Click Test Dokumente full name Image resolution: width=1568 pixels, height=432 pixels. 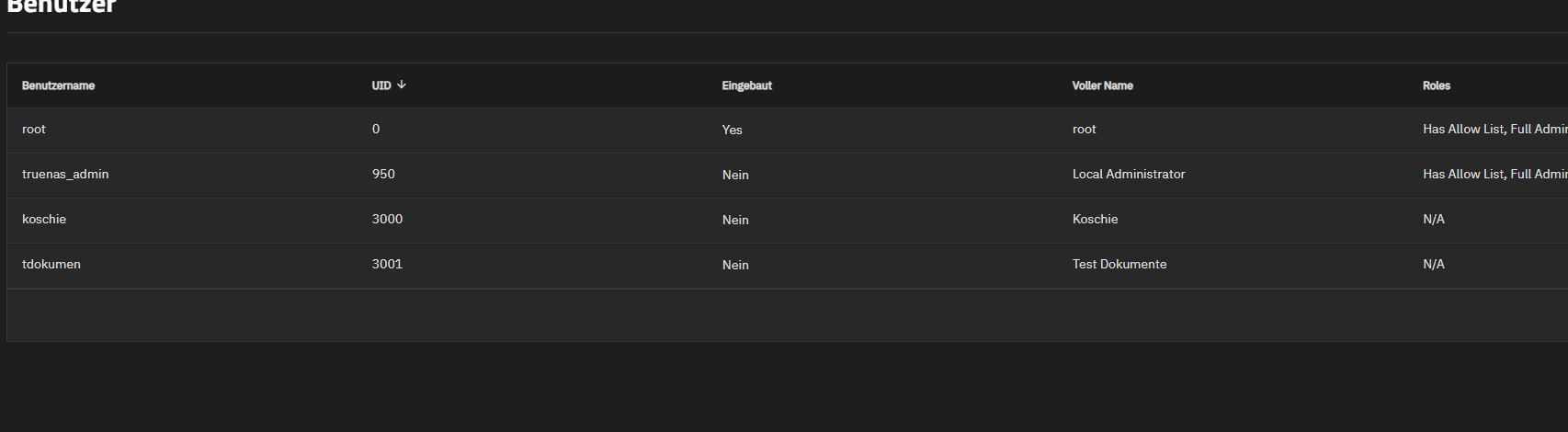[x=1119, y=264]
